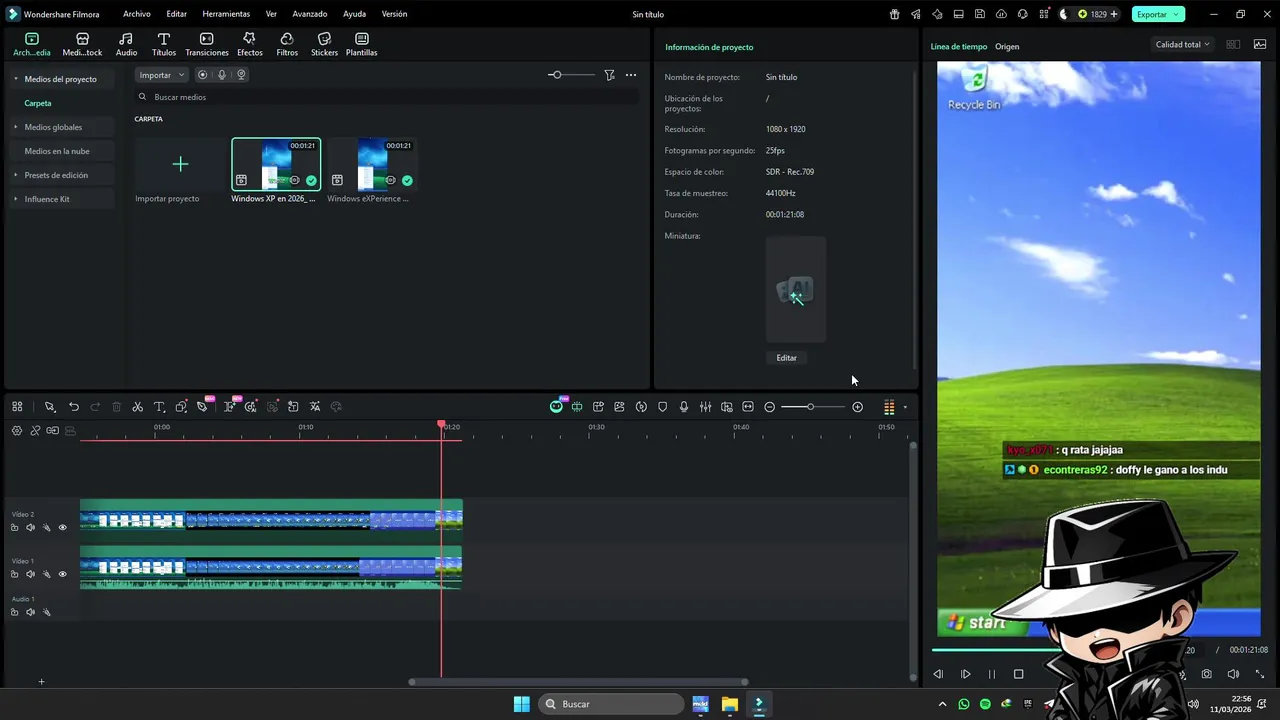
Task: Stop the preview playback
Action: pyautogui.click(x=1018, y=674)
